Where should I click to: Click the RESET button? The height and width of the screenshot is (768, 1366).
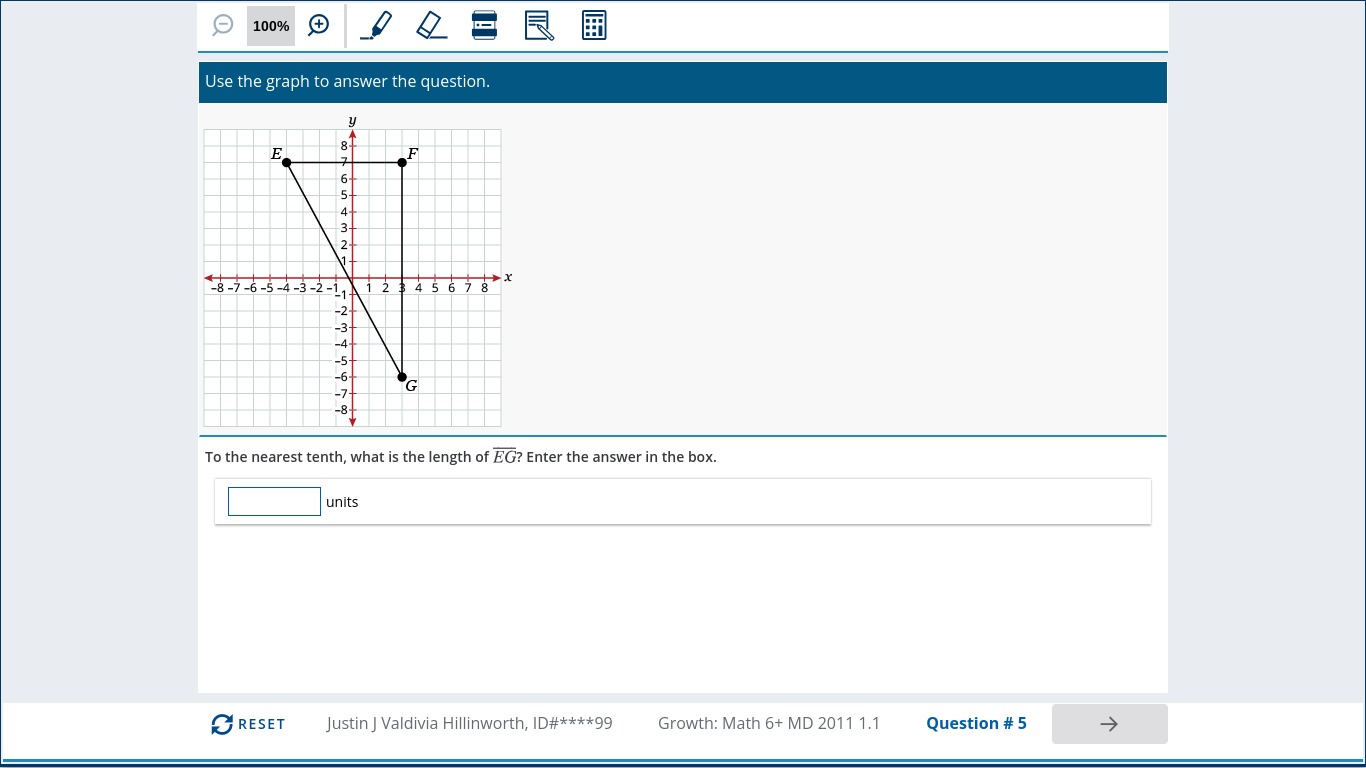(x=248, y=724)
